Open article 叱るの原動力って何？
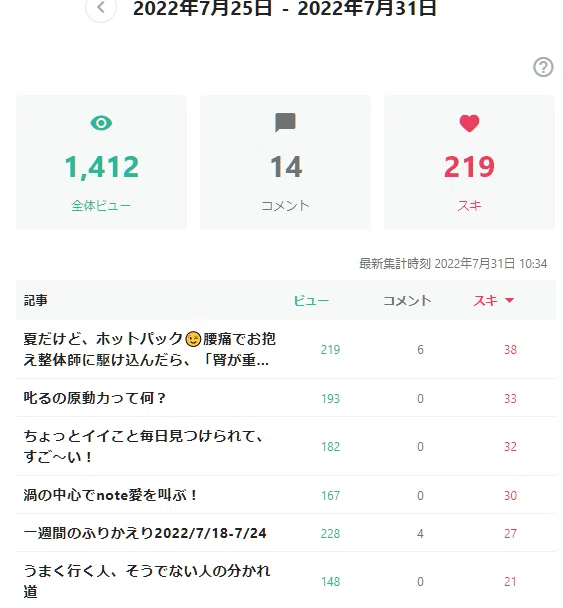This screenshot has width=563, height=608. click(95, 398)
